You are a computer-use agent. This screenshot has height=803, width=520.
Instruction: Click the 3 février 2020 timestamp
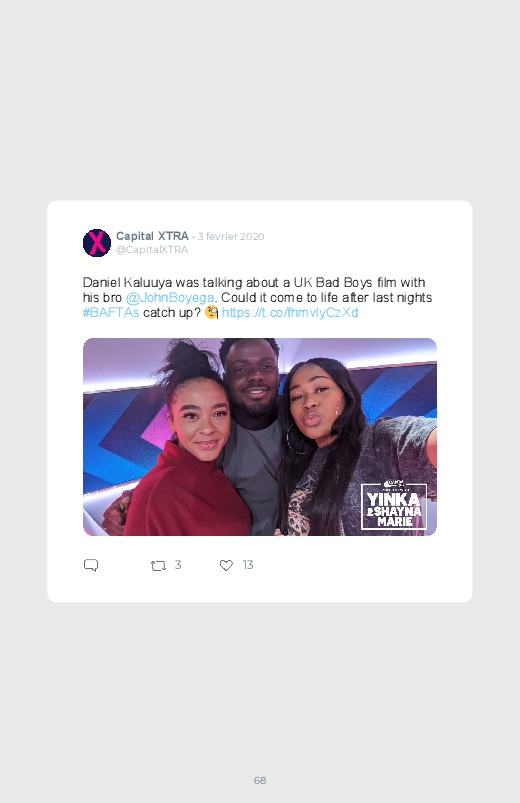click(231, 237)
